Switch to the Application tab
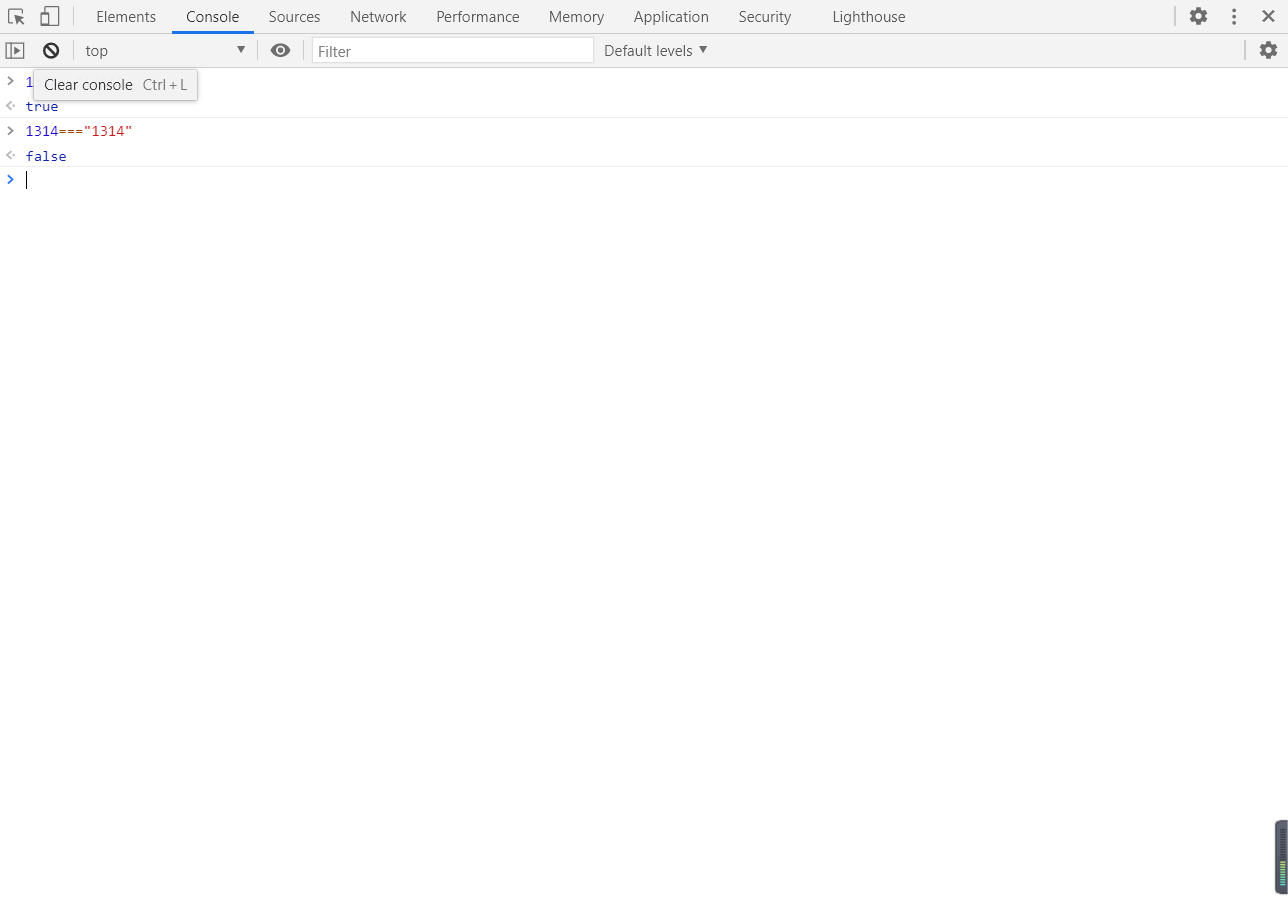 pos(671,17)
